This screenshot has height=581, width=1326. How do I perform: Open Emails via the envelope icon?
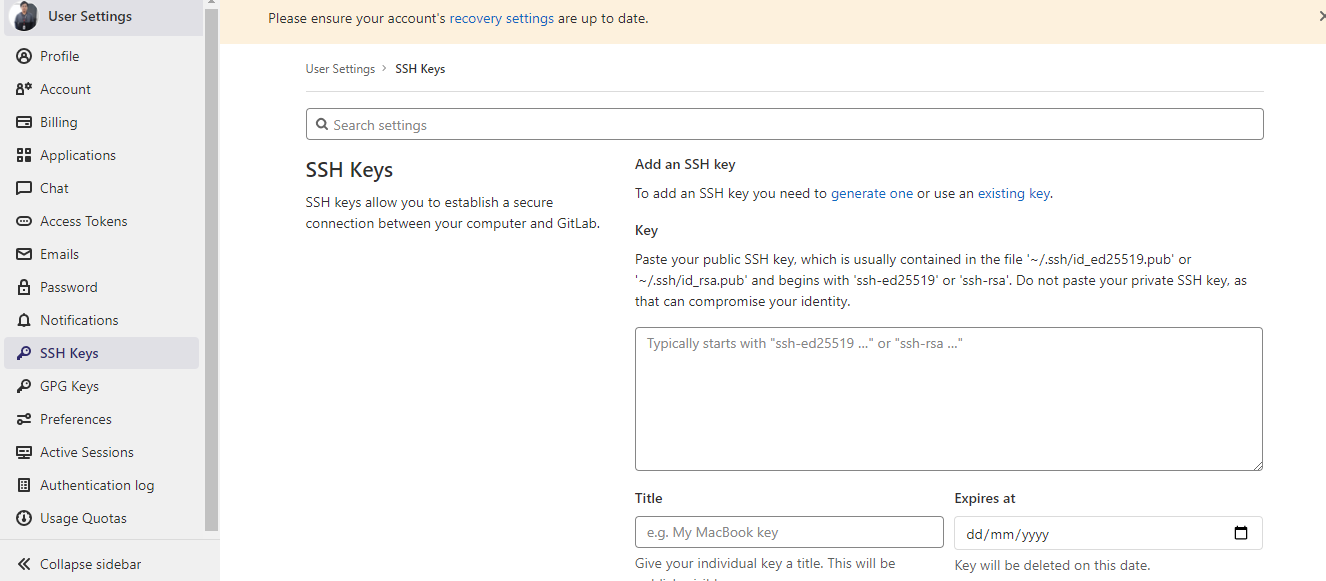coord(24,254)
